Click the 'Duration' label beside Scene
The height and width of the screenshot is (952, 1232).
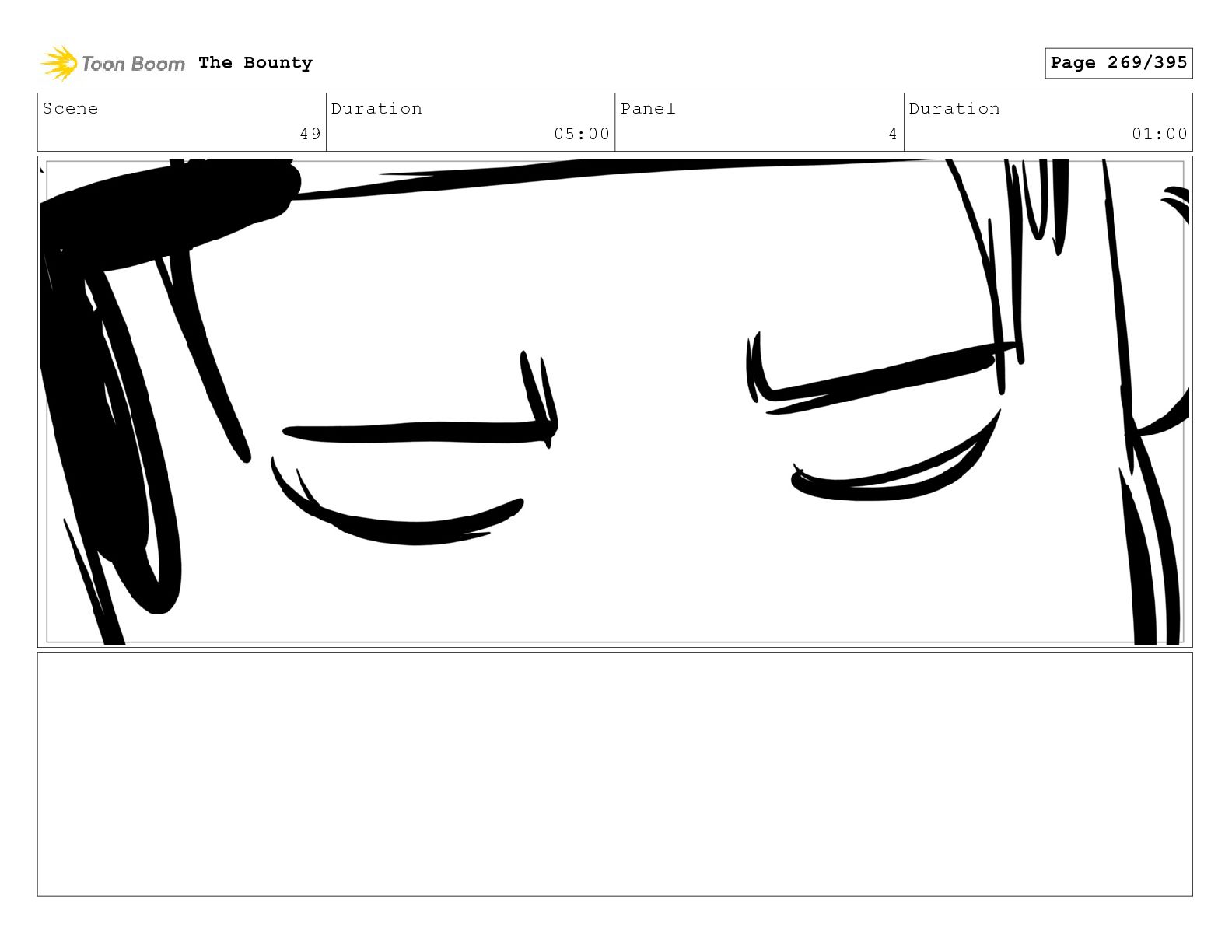(377, 109)
